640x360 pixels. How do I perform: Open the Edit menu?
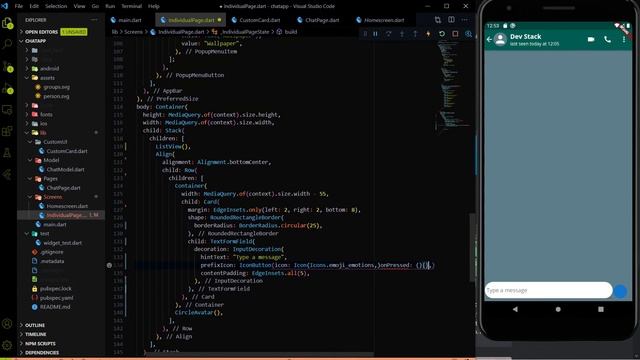coord(34,6)
